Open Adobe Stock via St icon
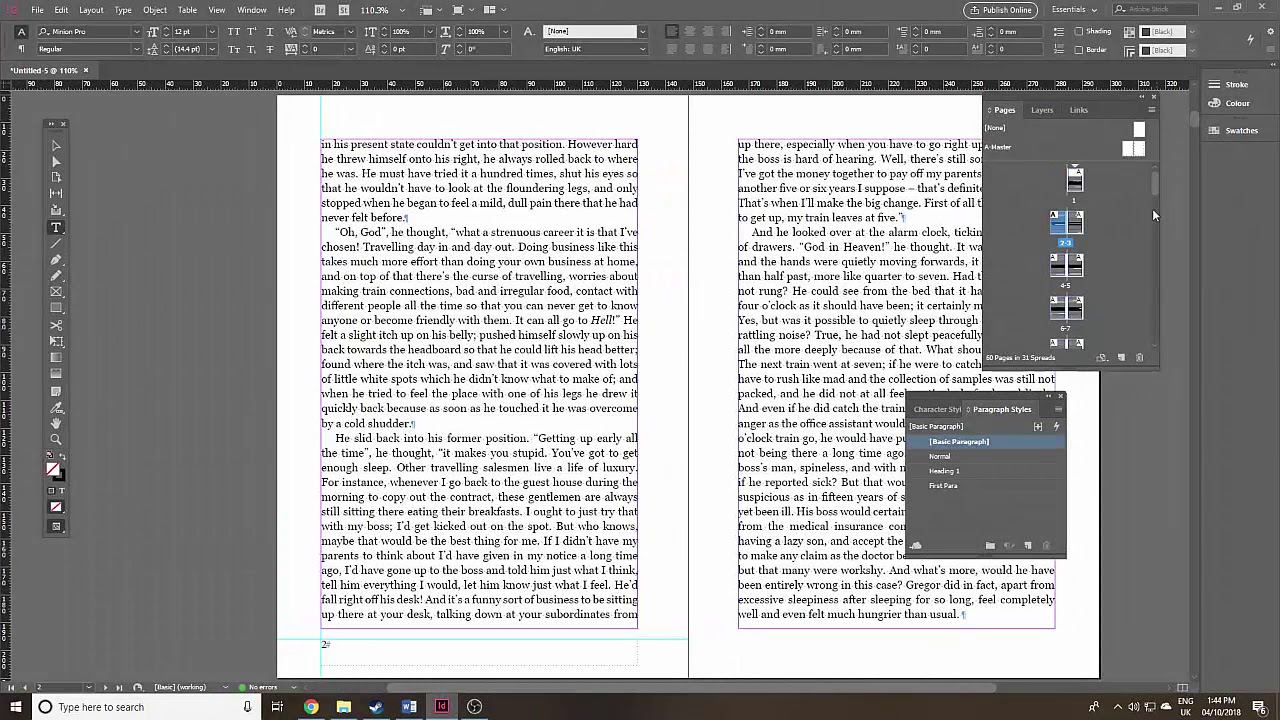Image resolution: width=1280 pixels, height=720 pixels. point(342,10)
